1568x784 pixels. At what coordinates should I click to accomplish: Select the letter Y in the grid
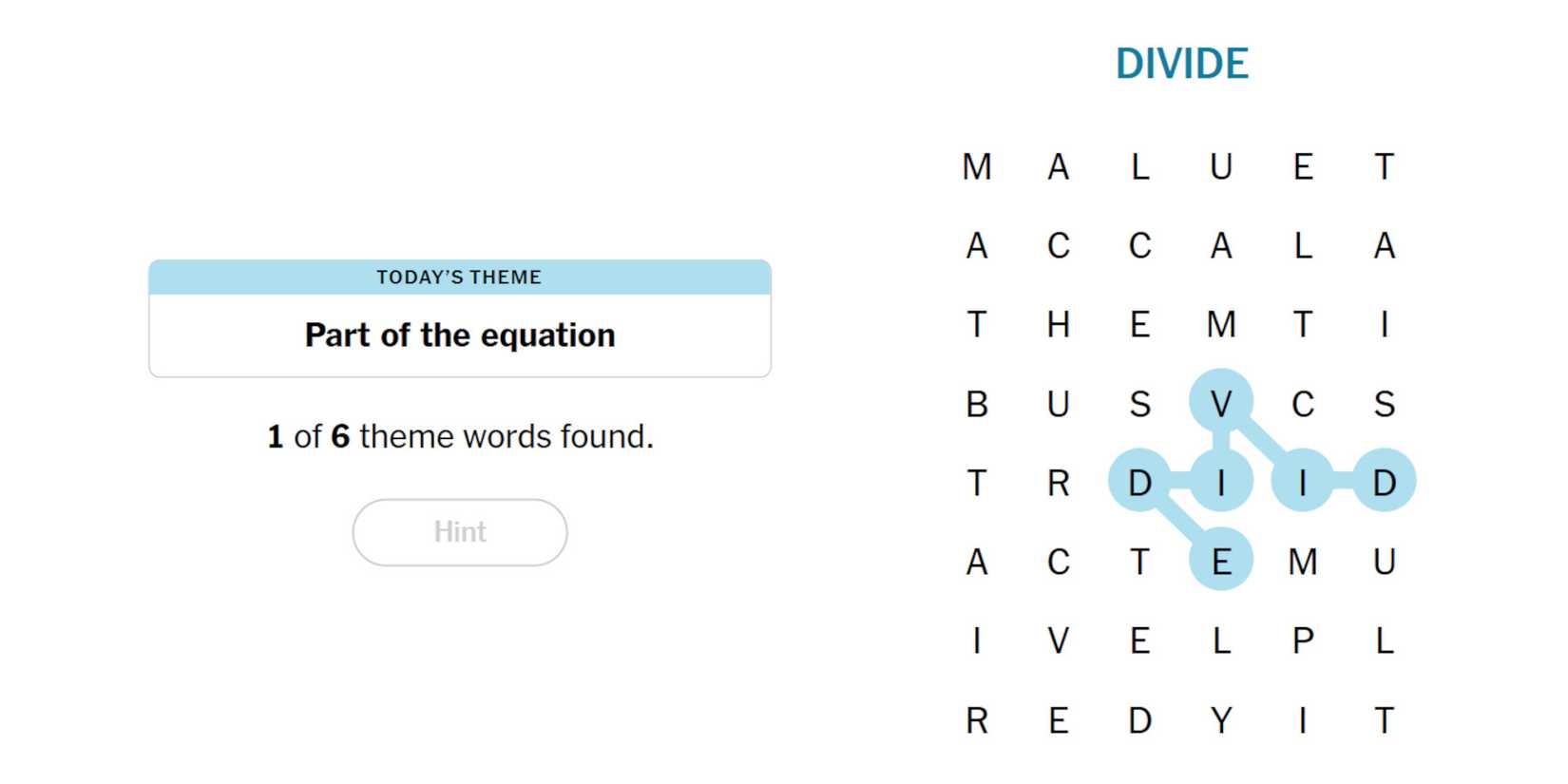1221,720
